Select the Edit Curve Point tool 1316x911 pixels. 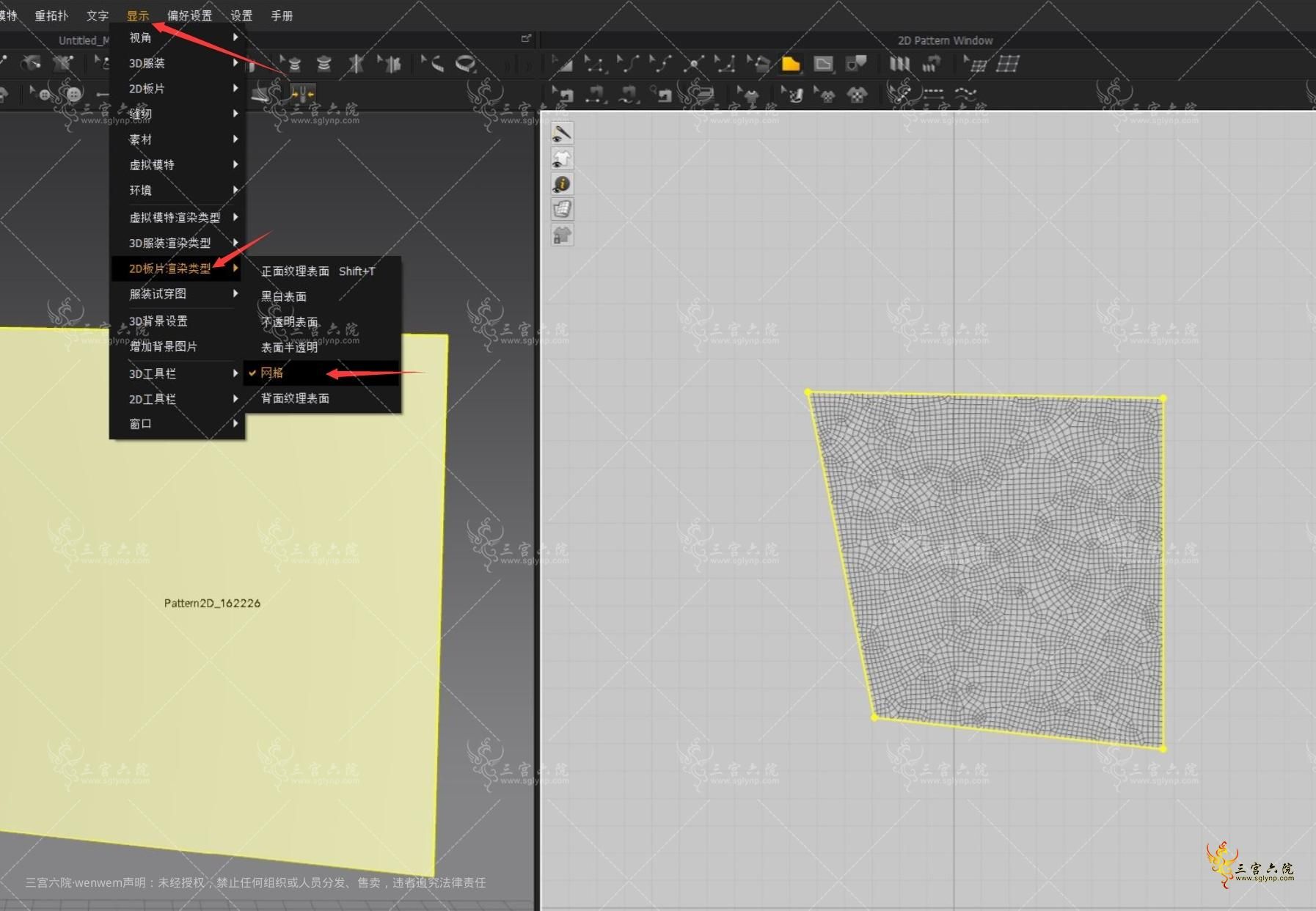(660, 64)
